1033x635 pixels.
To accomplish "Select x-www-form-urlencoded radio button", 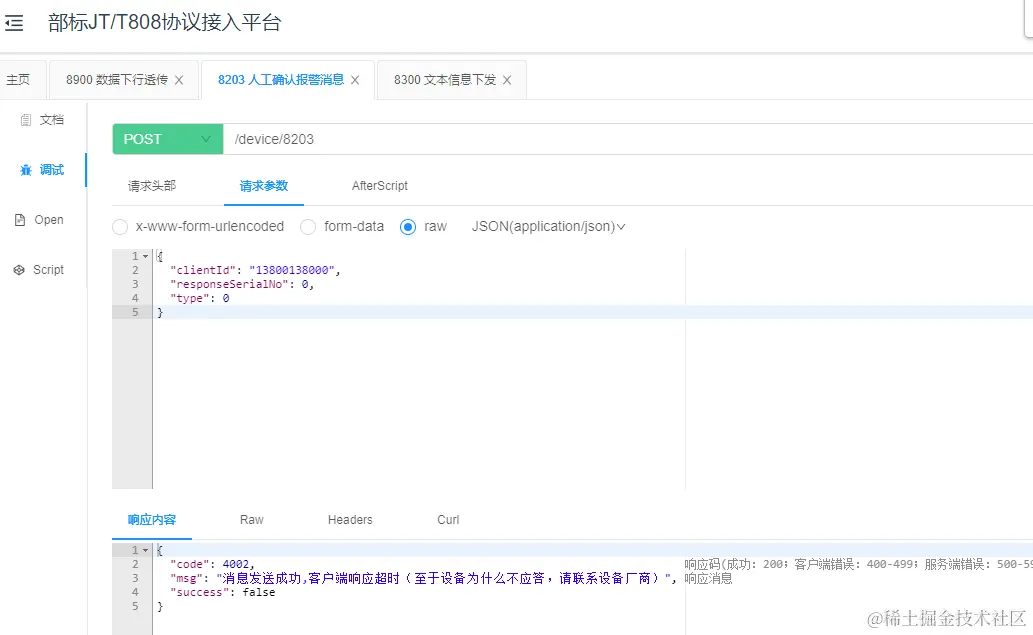I will tap(120, 227).
